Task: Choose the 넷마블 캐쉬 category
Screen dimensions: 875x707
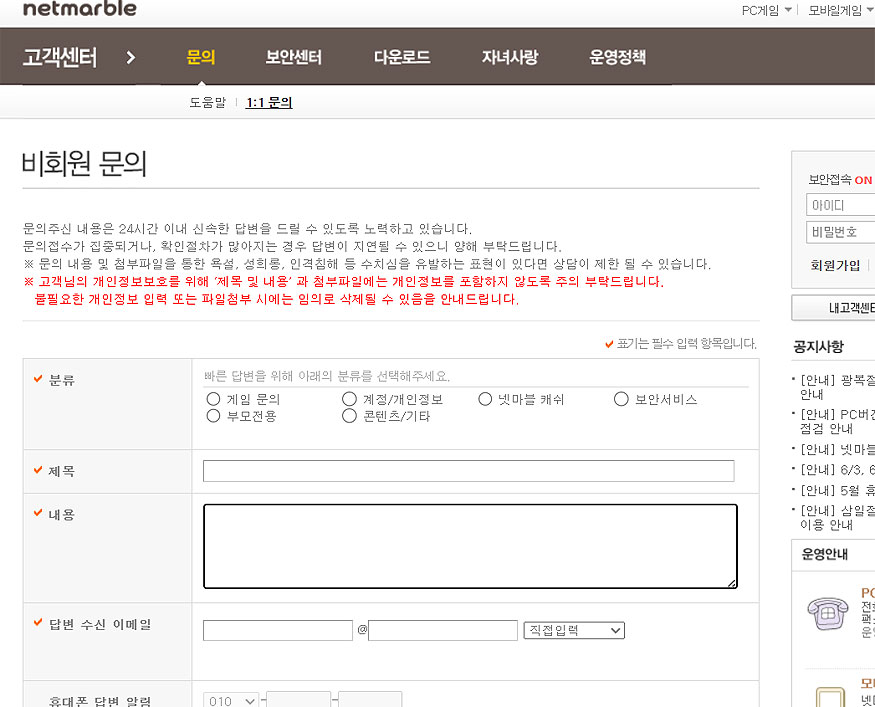Action: click(x=485, y=399)
